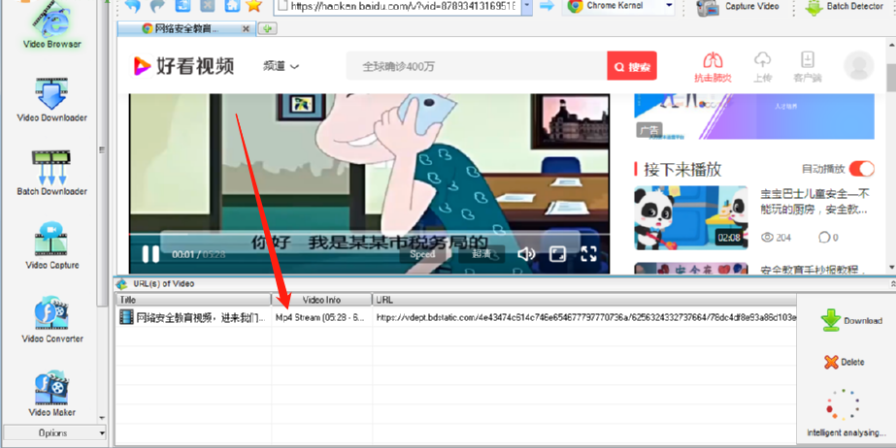This screenshot has width=896, height=448.
Task: Go forward with the forward arrow
Action: pyautogui.click(x=157, y=6)
